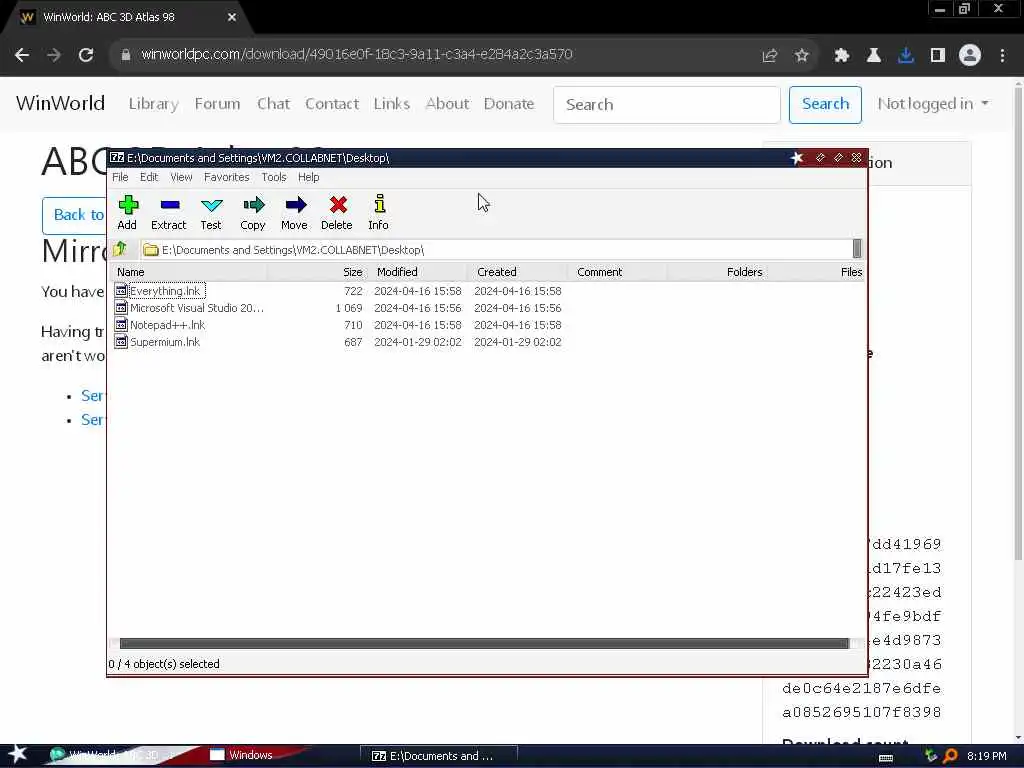Open the Contact link on WinWorld
This screenshot has height=768, width=1024.
tap(332, 104)
